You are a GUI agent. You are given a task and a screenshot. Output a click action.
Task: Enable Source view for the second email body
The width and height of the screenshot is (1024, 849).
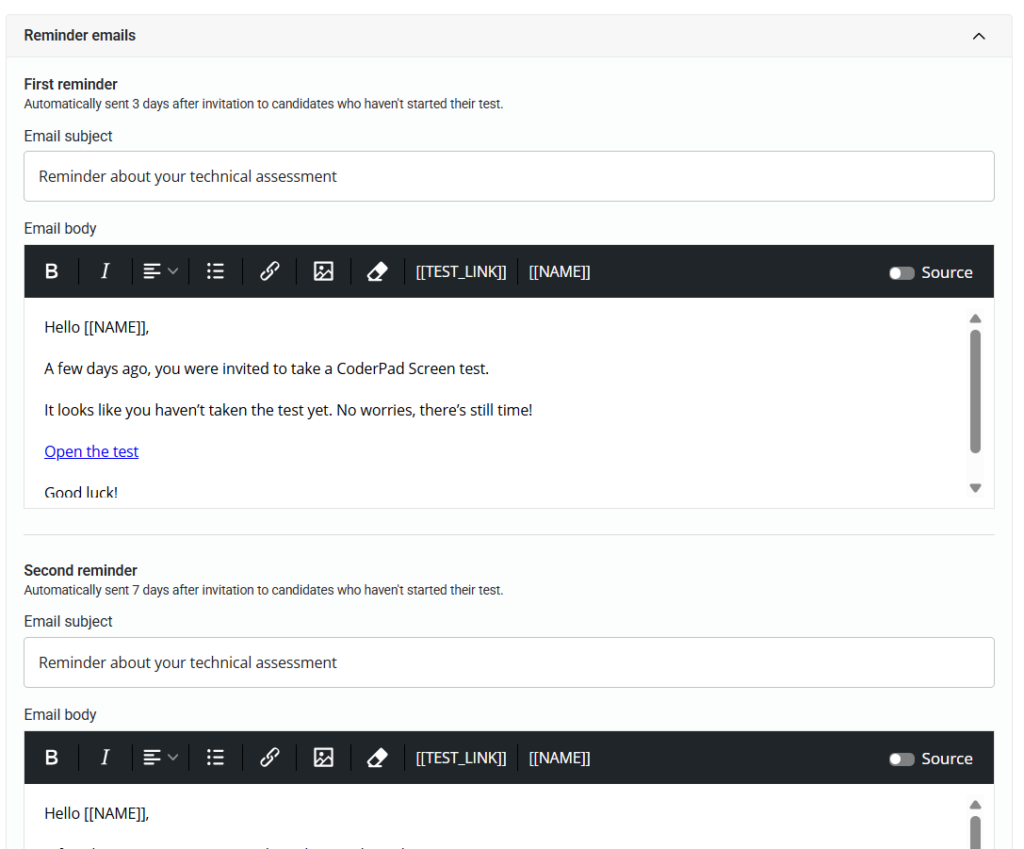click(x=902, y=757)
